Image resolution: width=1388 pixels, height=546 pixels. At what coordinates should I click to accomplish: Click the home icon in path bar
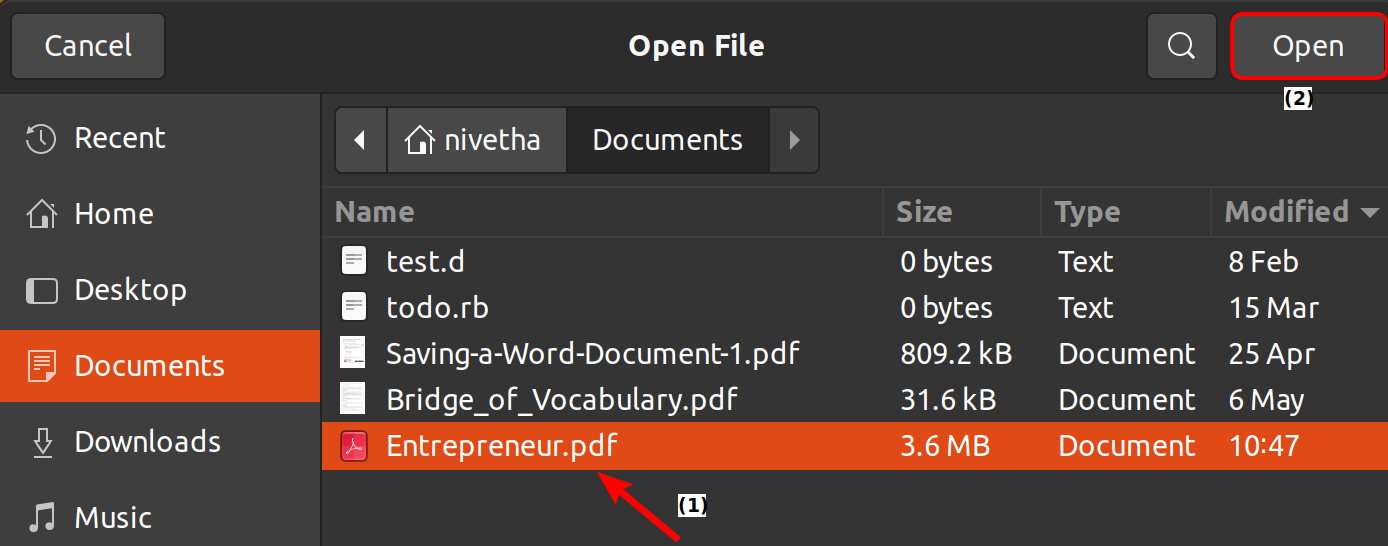click(419, 140)
